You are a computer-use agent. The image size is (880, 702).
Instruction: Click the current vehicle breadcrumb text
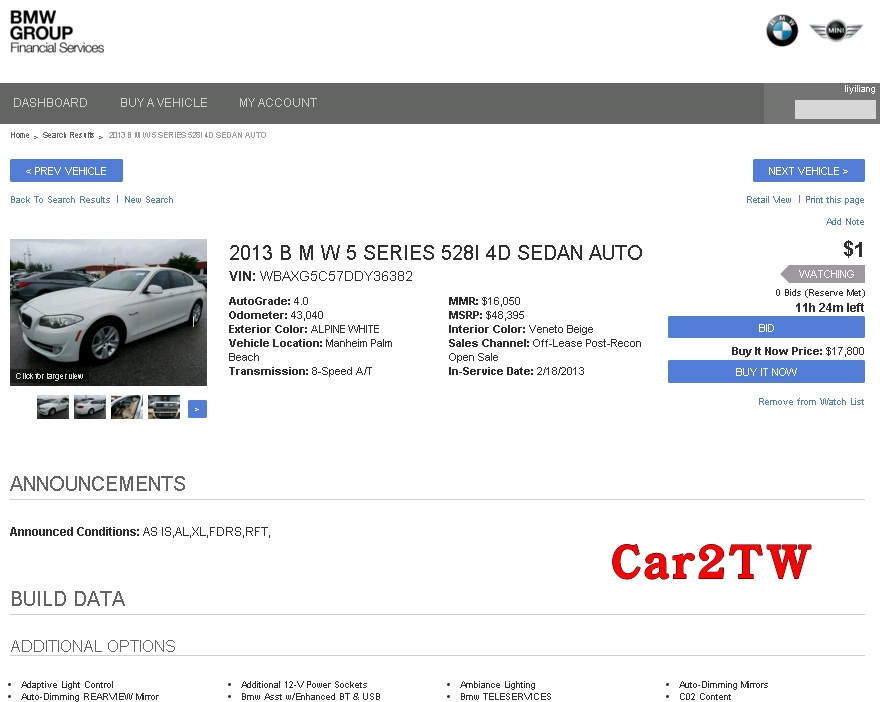point(187,135)
